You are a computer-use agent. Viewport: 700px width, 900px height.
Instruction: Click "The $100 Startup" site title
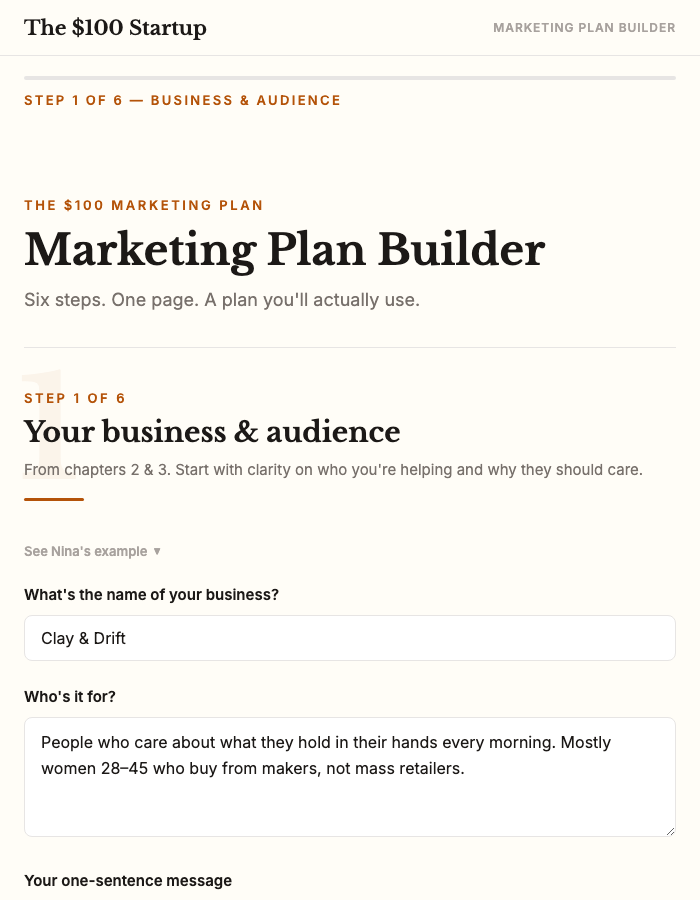[x=115, y=28]
